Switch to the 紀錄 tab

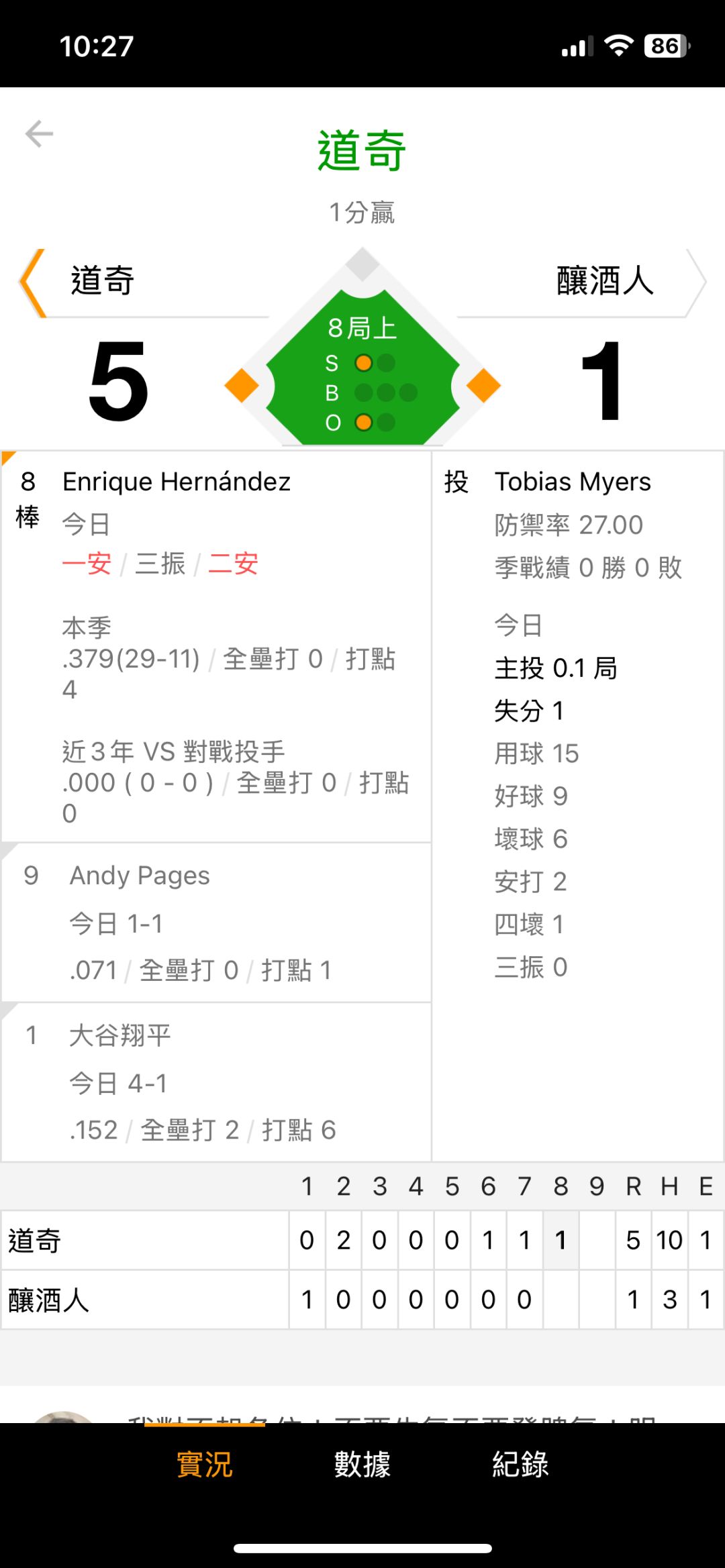click(x=520, y=1464)
